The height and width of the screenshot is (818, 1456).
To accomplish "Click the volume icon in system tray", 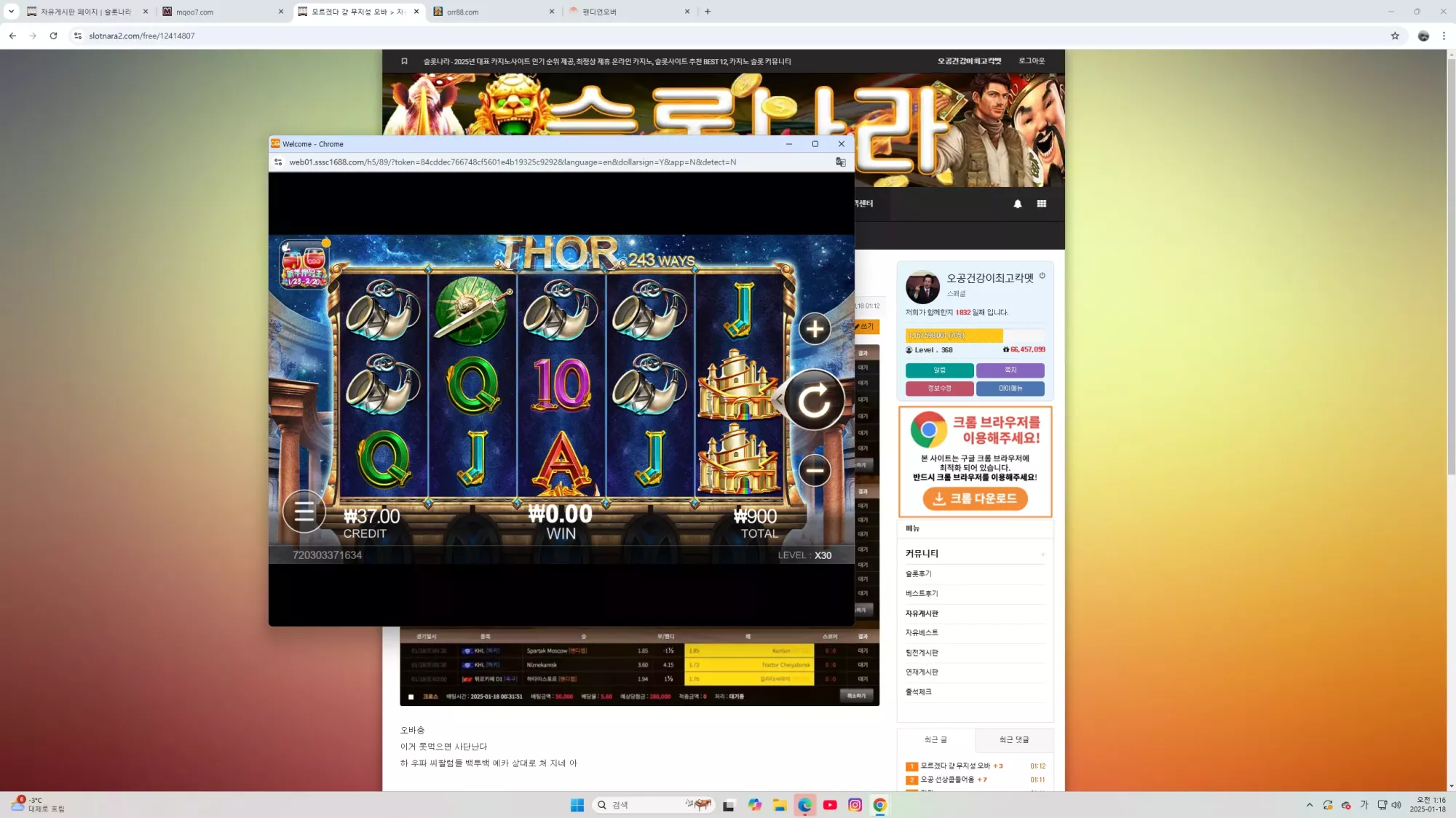I will [1396, 805].
